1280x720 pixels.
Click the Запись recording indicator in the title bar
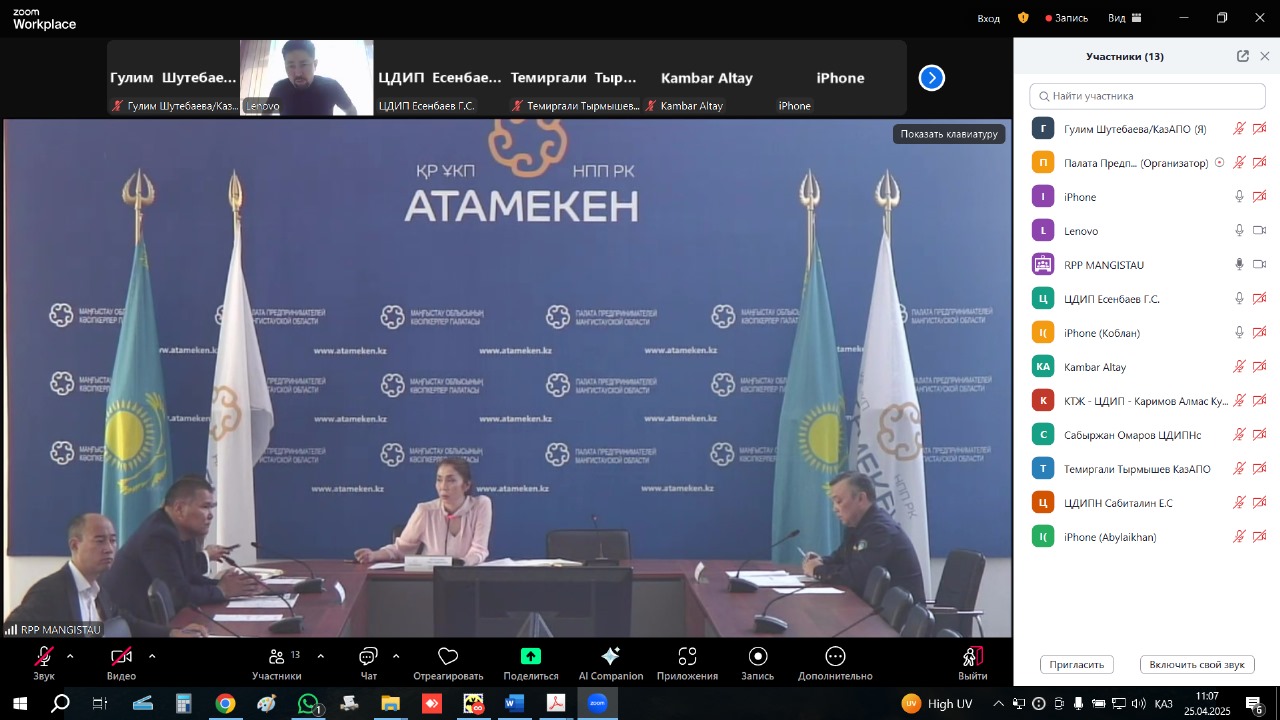click(1067, 18)
